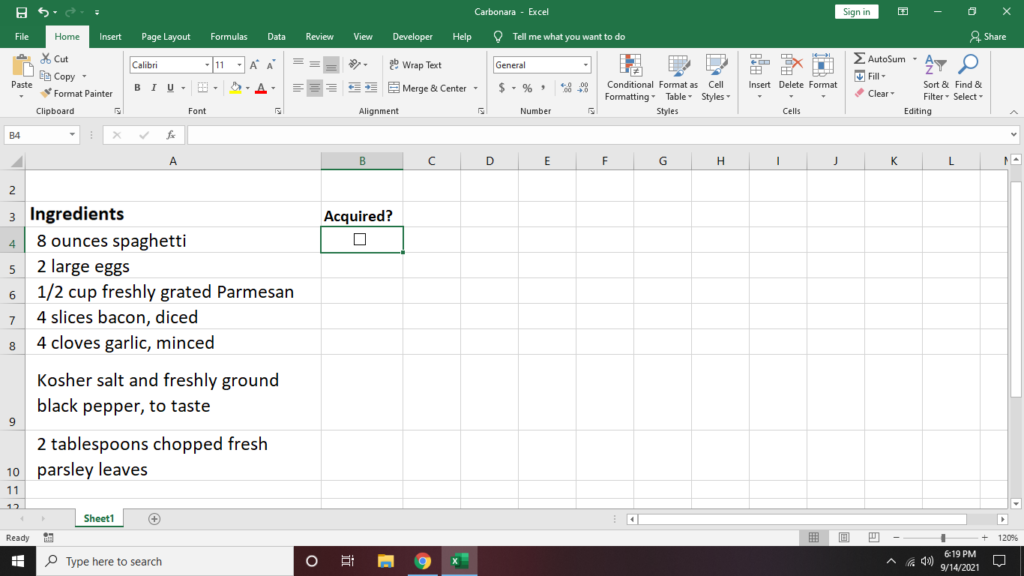Toggle Bold formatting
This screenshot has width=1024, height=576.
(x=137, y=88)
